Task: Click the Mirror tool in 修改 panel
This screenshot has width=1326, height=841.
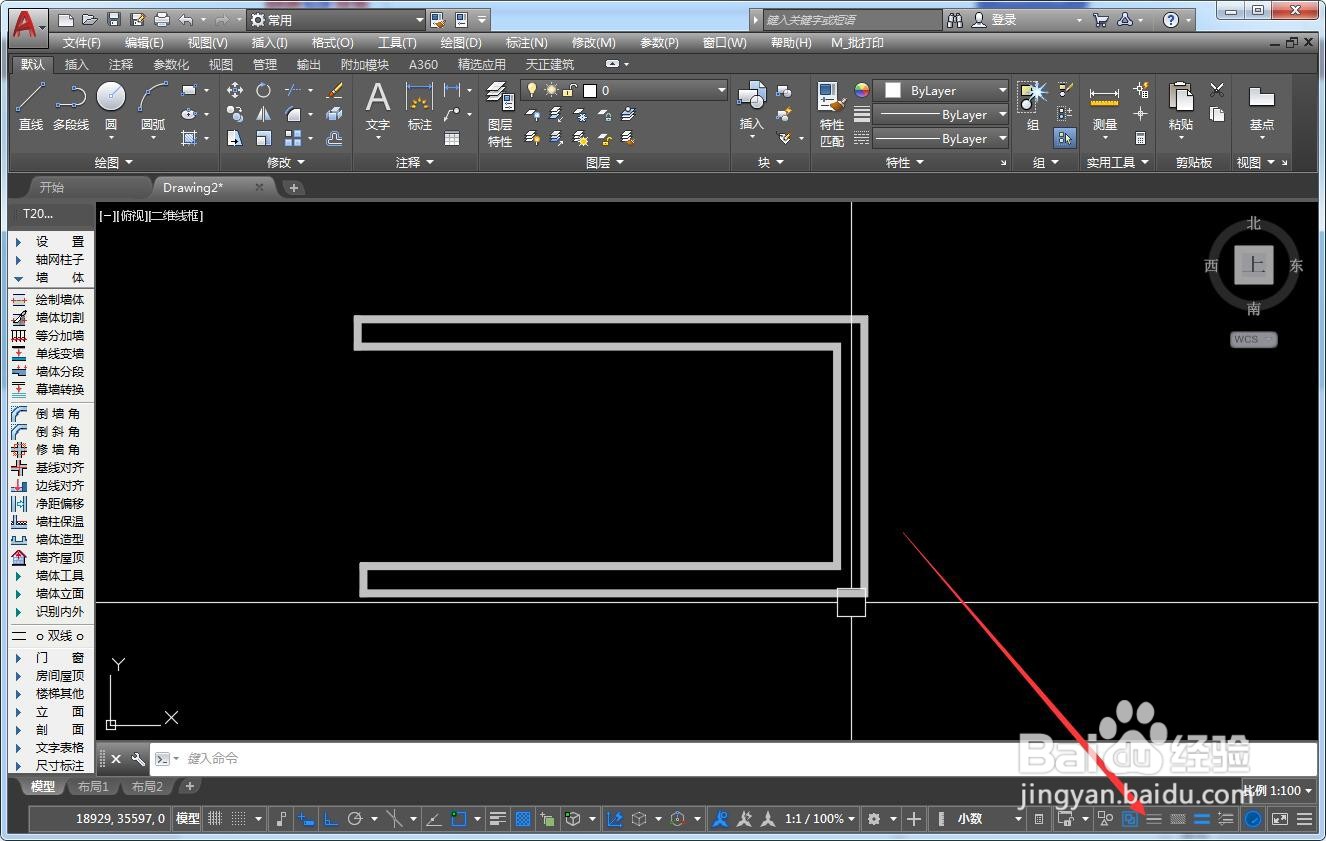Action: coord(263,114)
